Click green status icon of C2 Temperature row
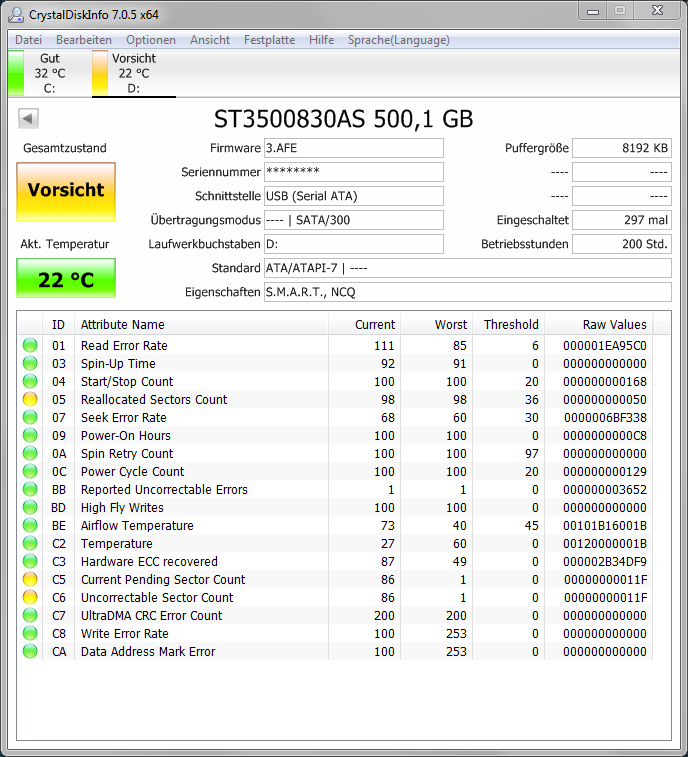 30,544
